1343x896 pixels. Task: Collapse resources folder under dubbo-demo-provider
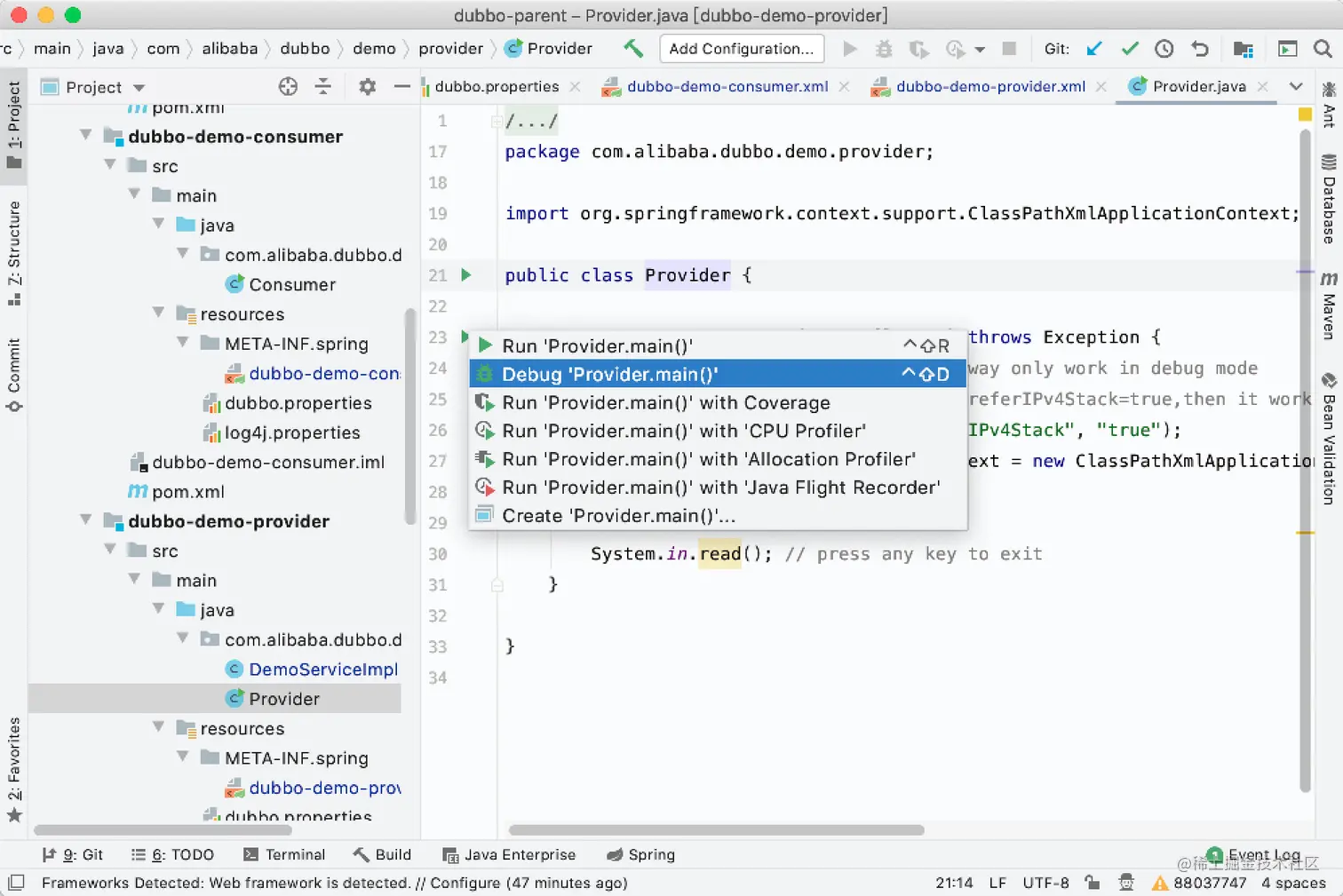click(x=159, y=727)
